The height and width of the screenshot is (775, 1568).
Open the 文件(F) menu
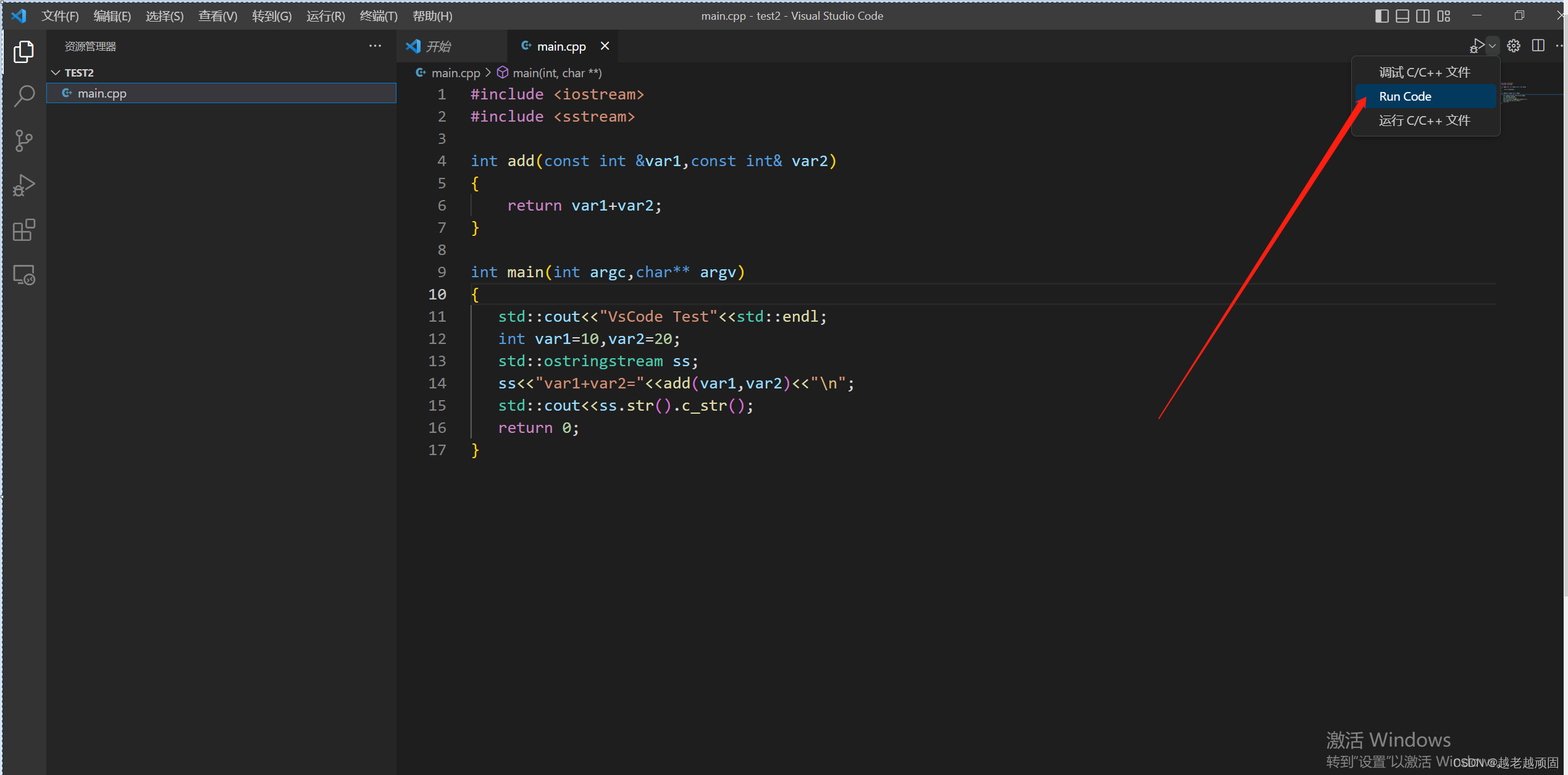click(60, 16)
